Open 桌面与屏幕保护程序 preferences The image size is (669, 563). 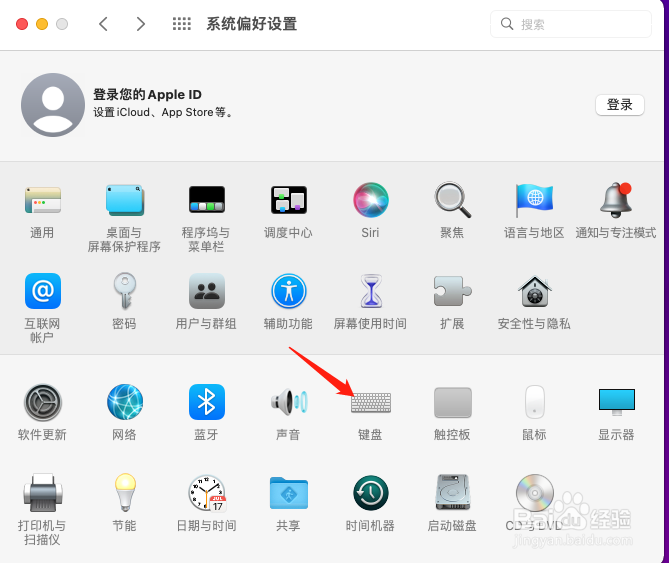pyautogui.click(x=124, y=200)
